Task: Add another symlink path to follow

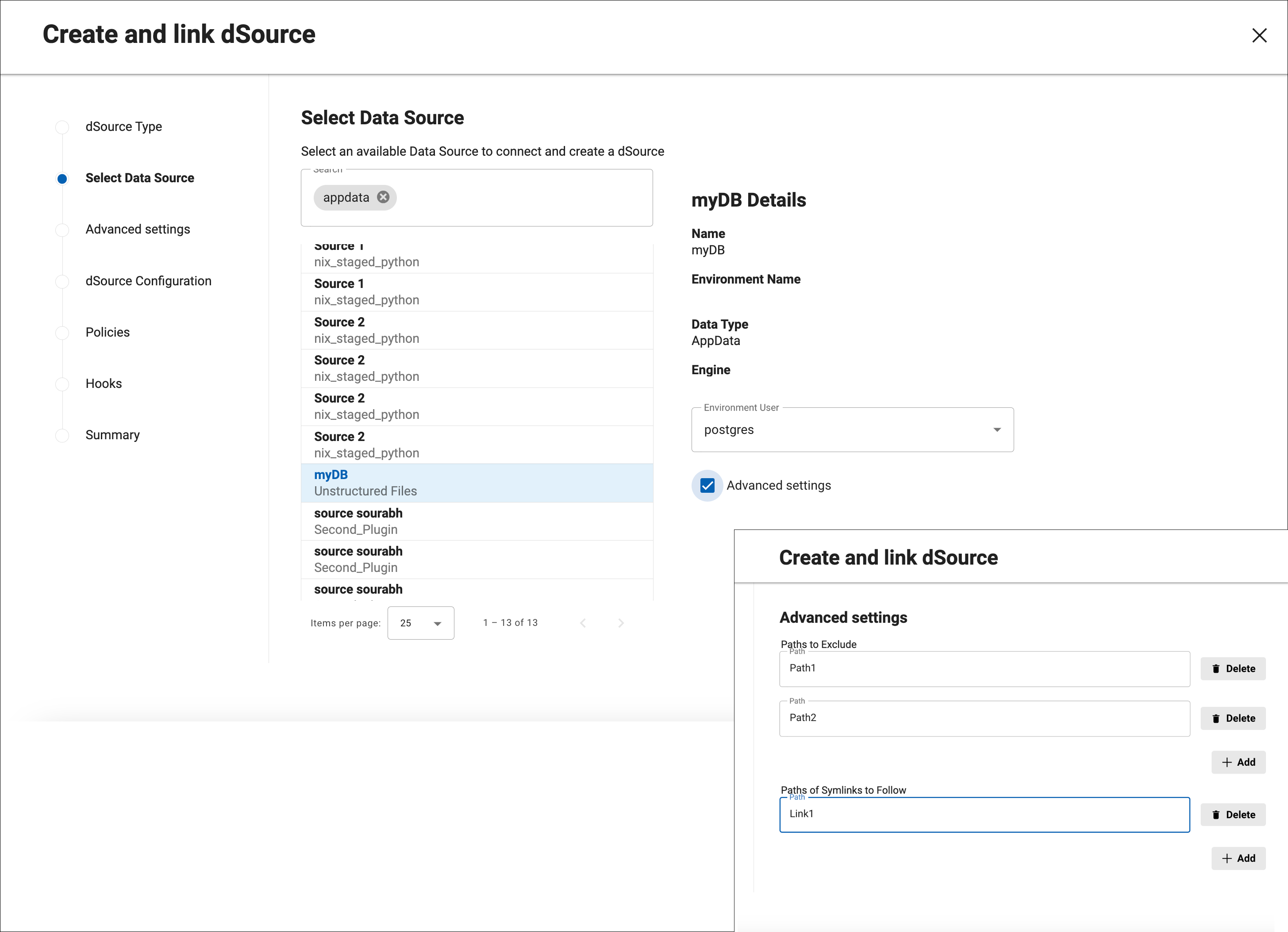Action: [x=1238, y=858]
